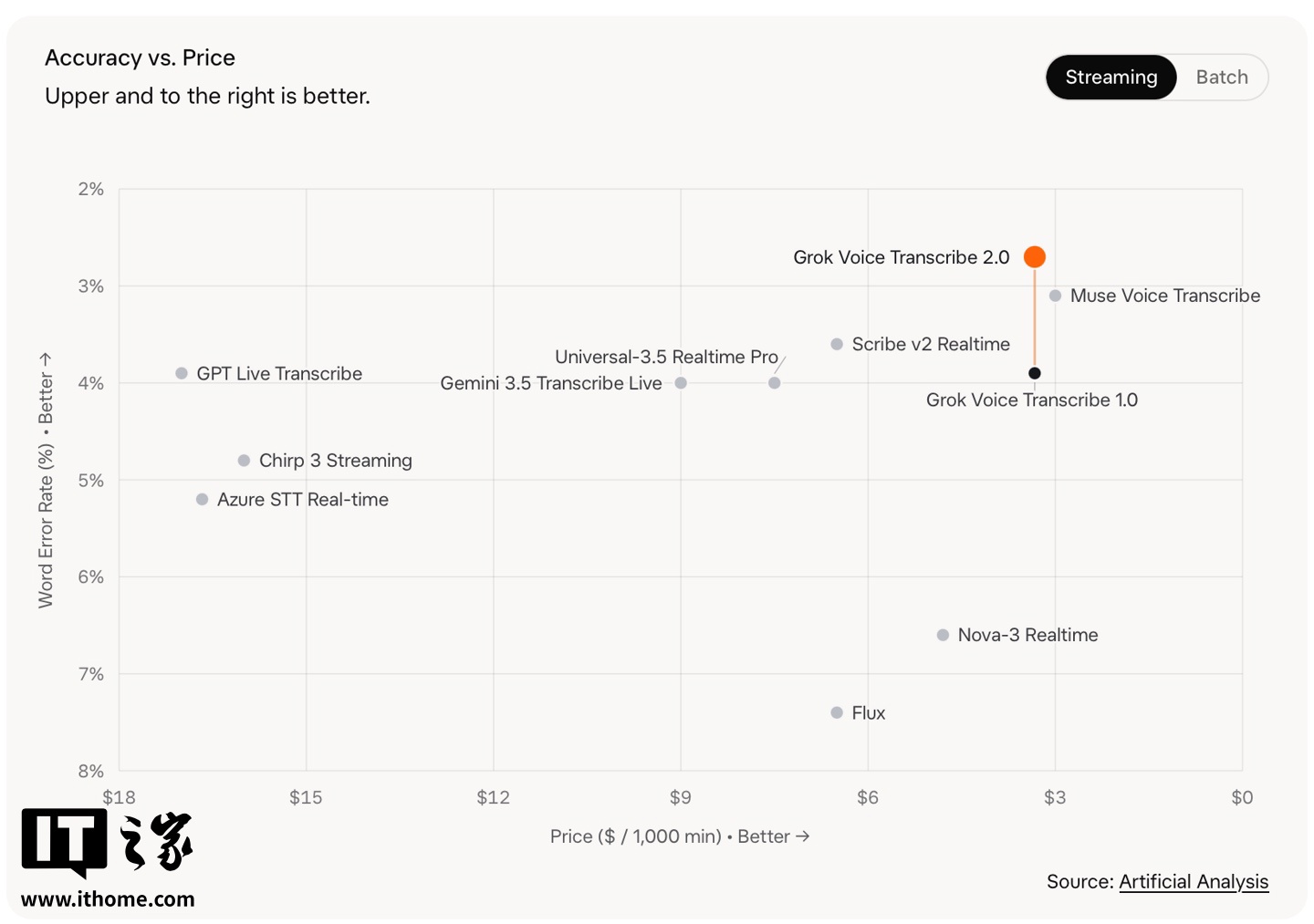
Task: Click the IT home logo watermark
Action: click(x=107, y=842)
